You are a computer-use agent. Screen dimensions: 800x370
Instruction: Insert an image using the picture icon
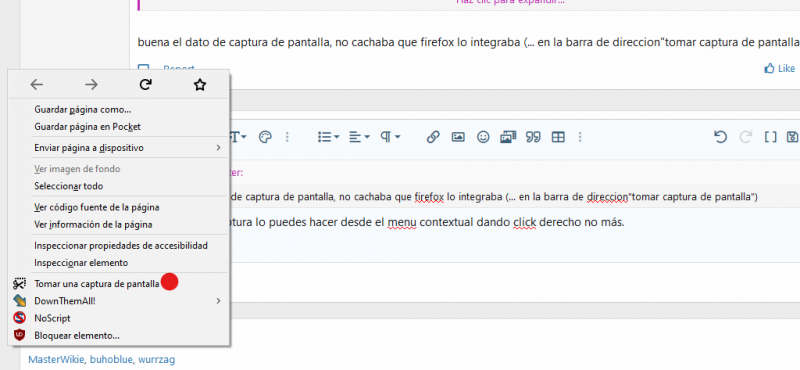click(x=458, y=137)
